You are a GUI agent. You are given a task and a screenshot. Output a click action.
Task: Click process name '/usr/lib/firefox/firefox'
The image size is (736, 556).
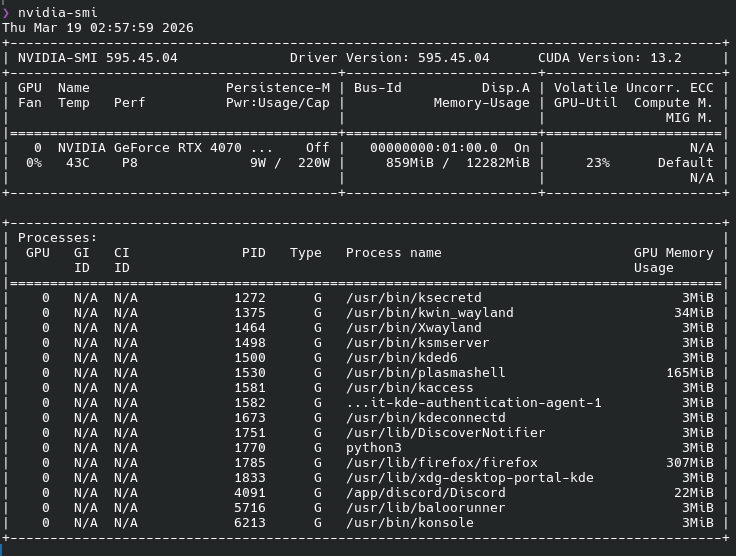click(442, 463)
